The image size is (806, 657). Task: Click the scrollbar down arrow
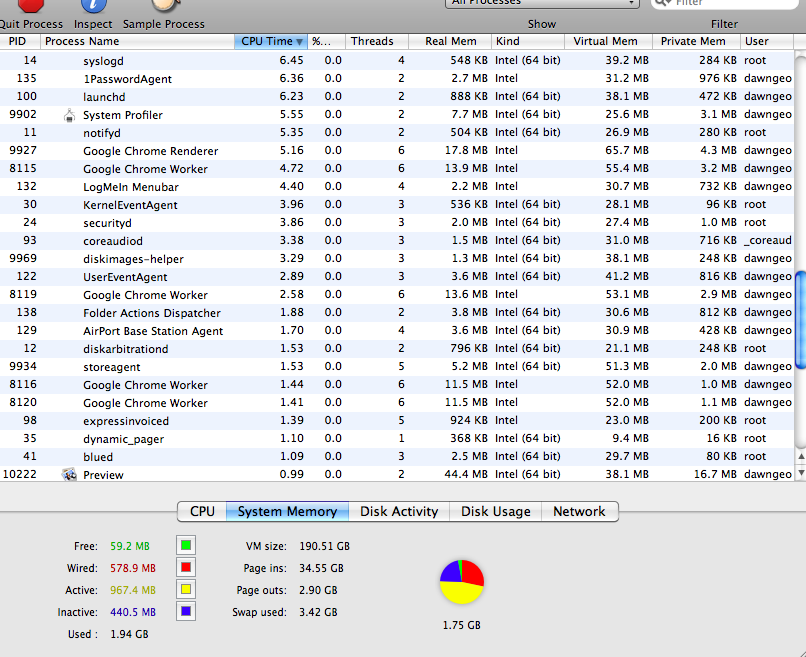800,472
